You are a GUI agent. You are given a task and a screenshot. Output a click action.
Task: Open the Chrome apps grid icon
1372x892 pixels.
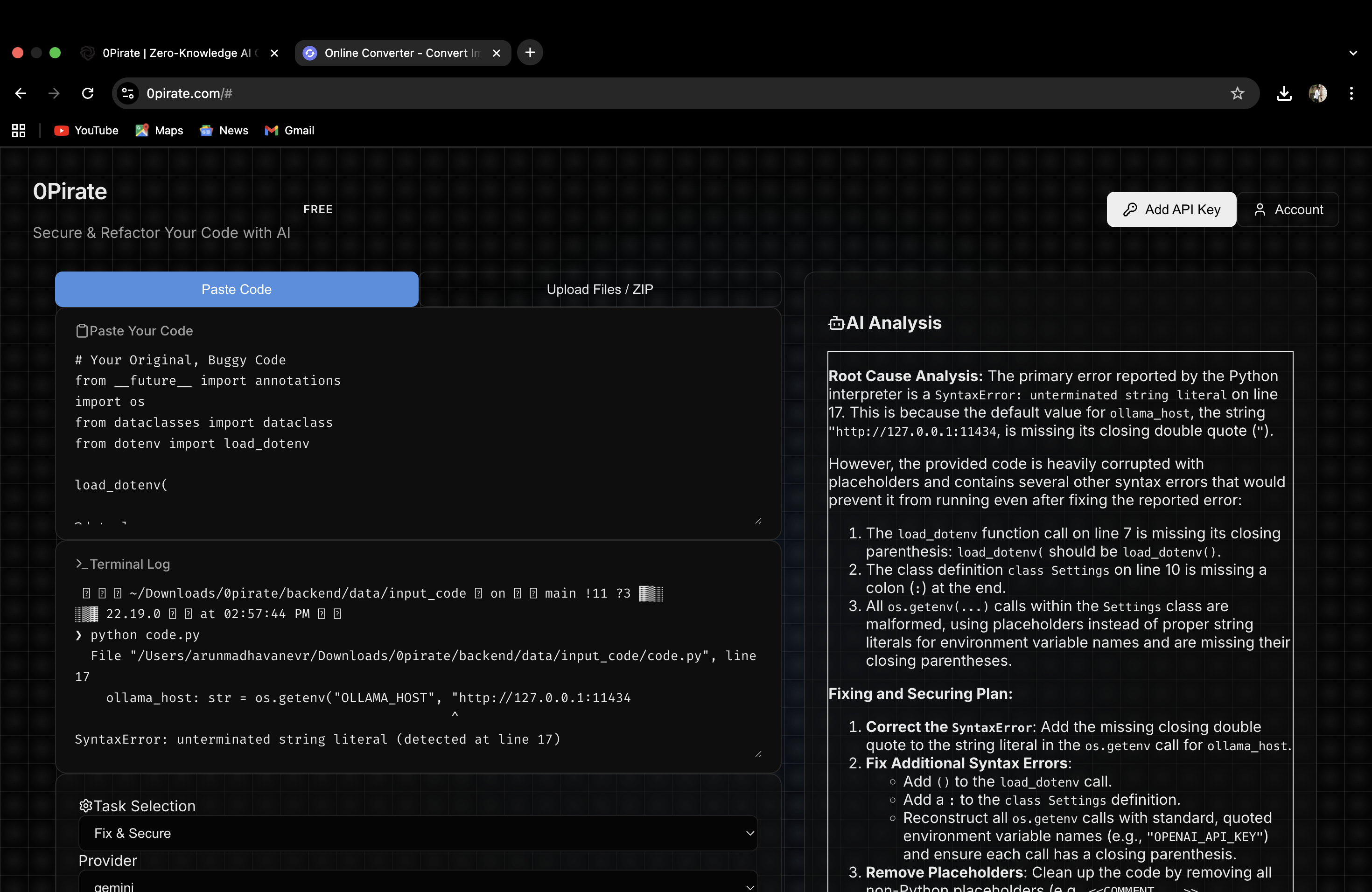coord(19,131)
